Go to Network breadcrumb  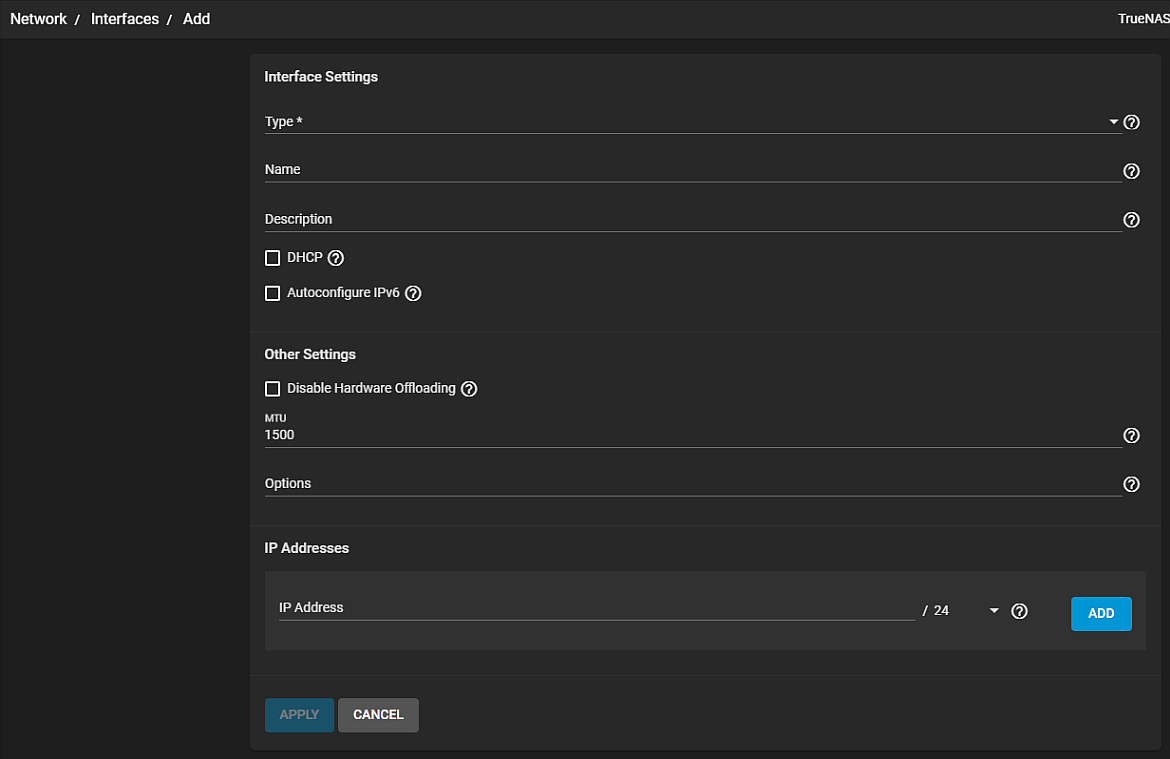tap(38, 19)
